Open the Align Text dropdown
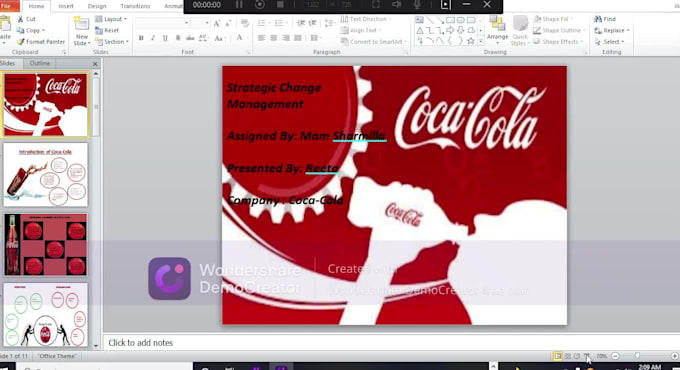 (x=361, y=30)
